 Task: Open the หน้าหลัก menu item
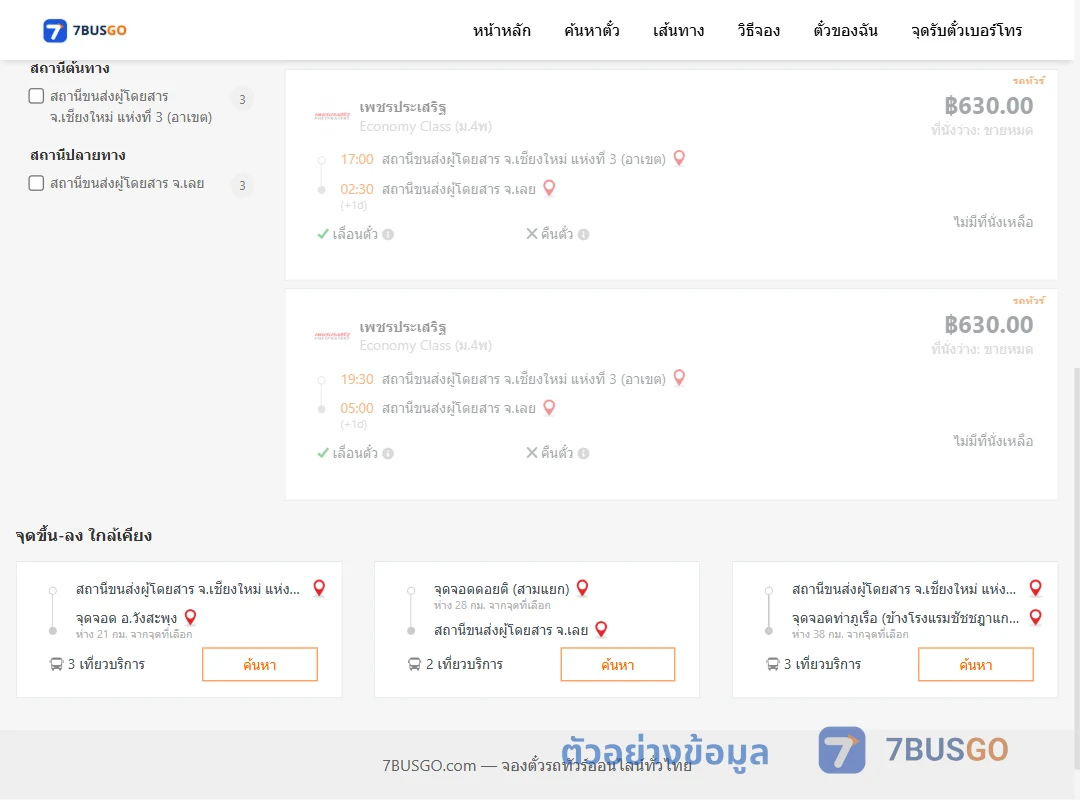click(501, 30)
